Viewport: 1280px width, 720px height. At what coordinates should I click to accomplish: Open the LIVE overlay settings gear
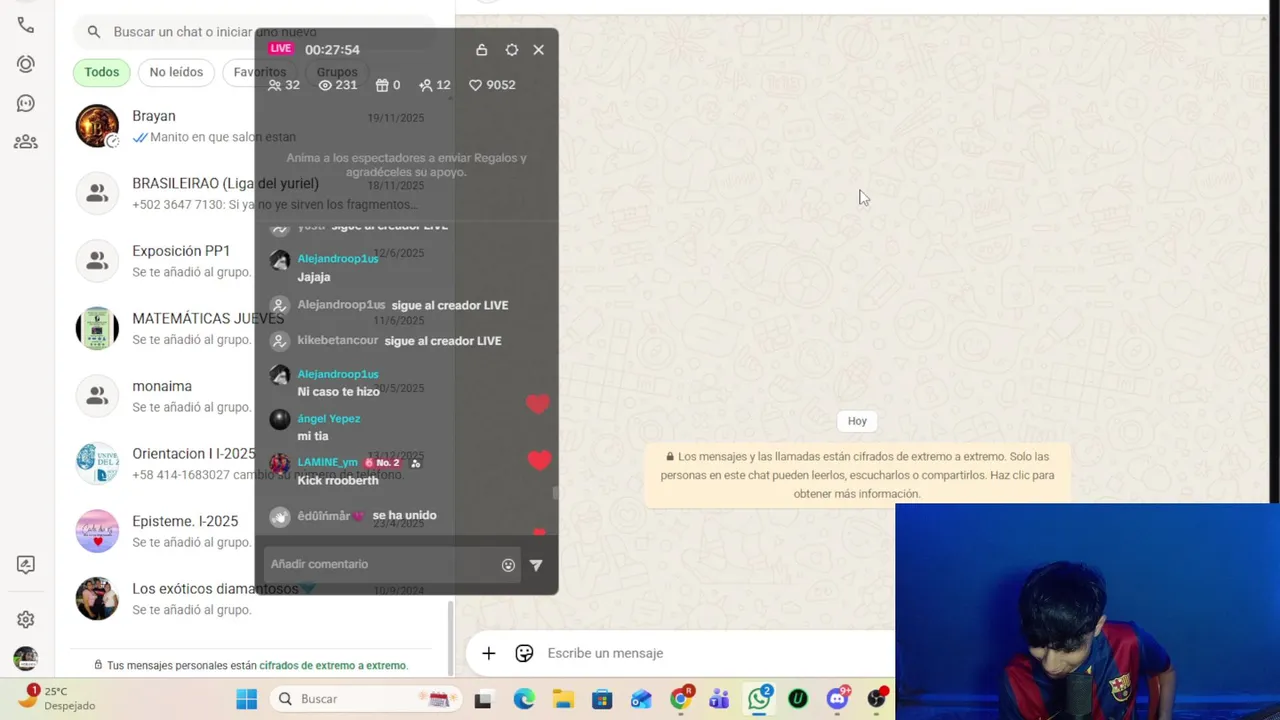point(512,50)
